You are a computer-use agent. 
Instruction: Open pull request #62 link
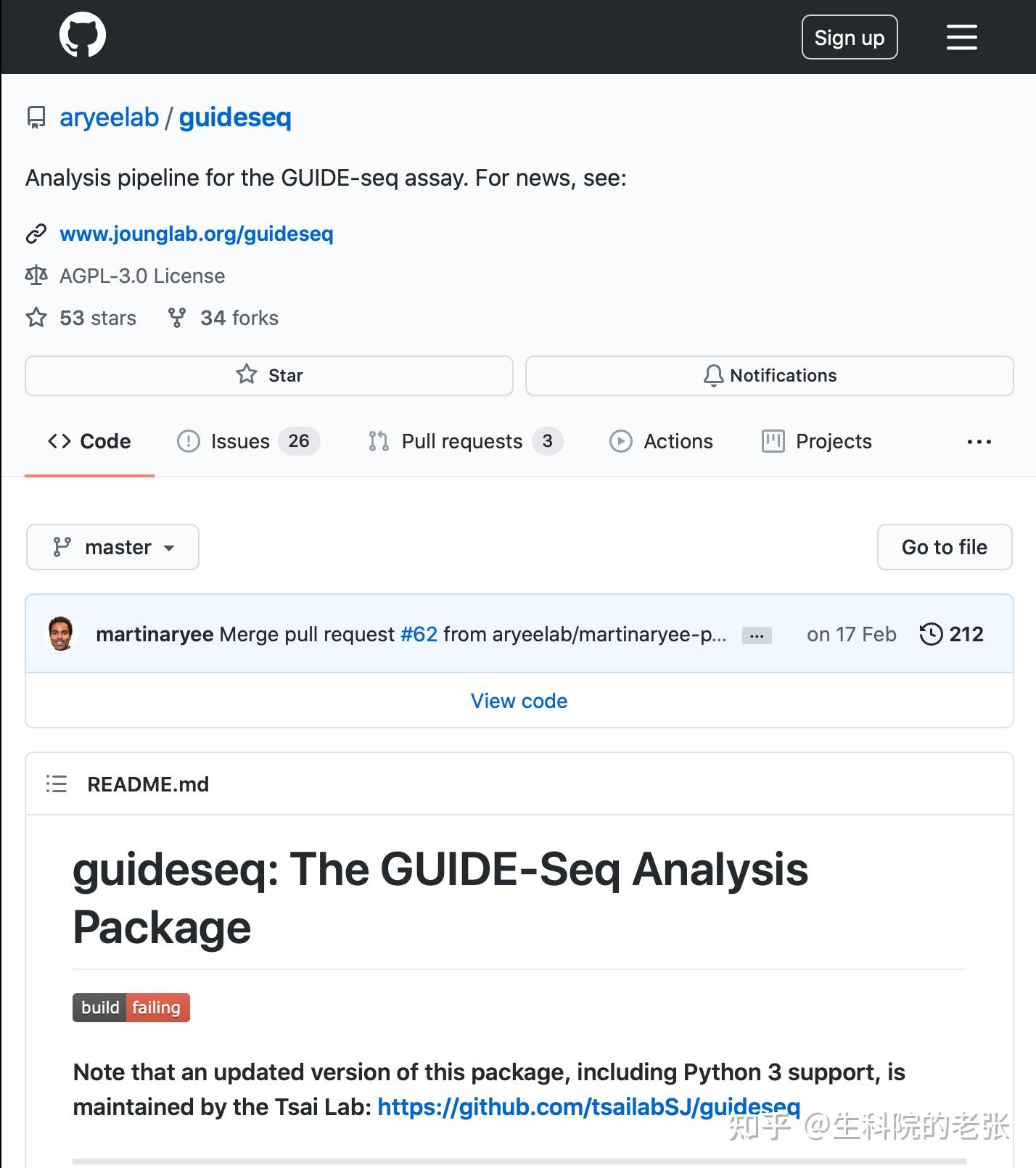click(x=419, y=633)
